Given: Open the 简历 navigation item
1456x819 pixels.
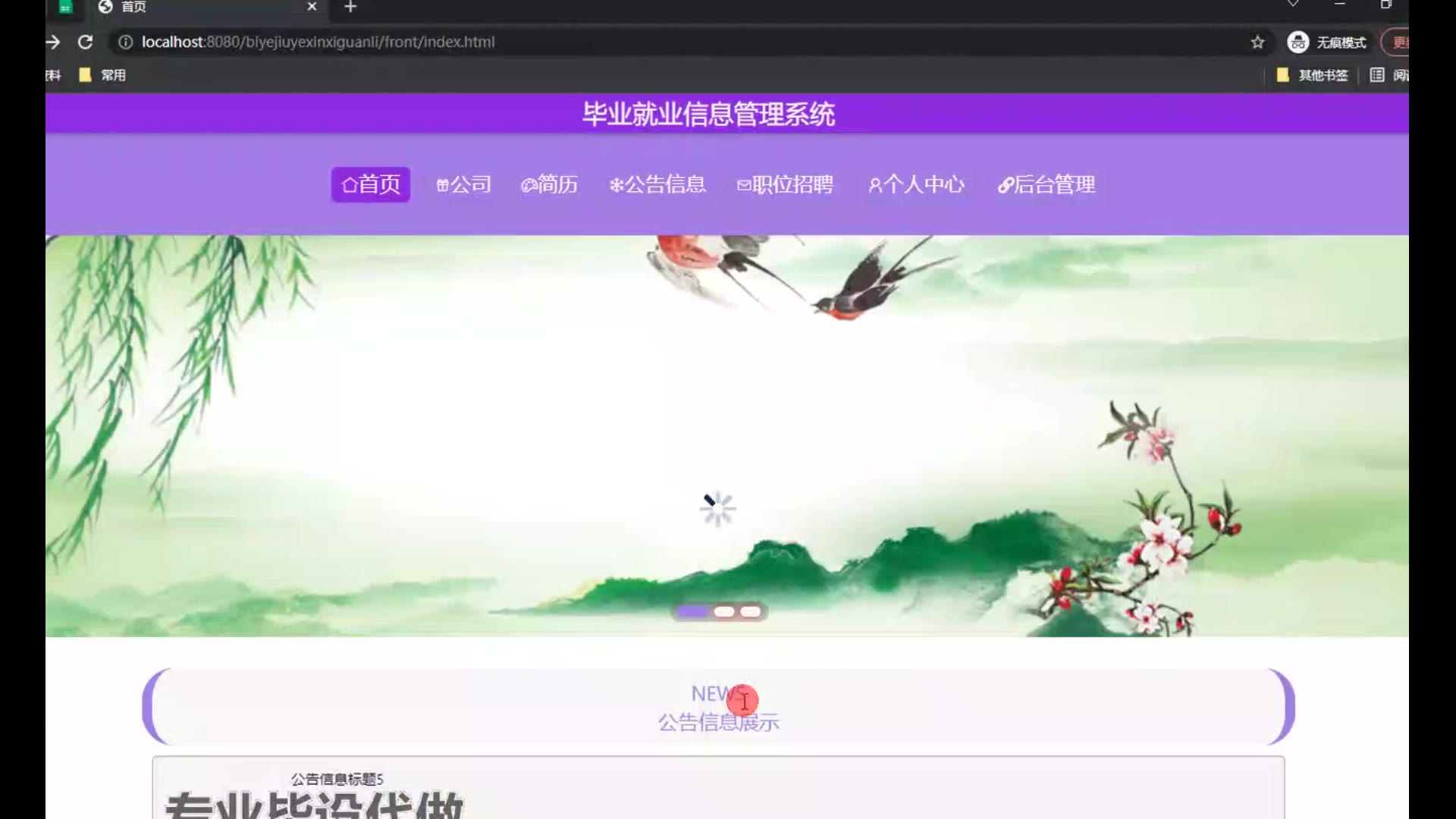Looking at the screenshot, I should coord(549,184).
